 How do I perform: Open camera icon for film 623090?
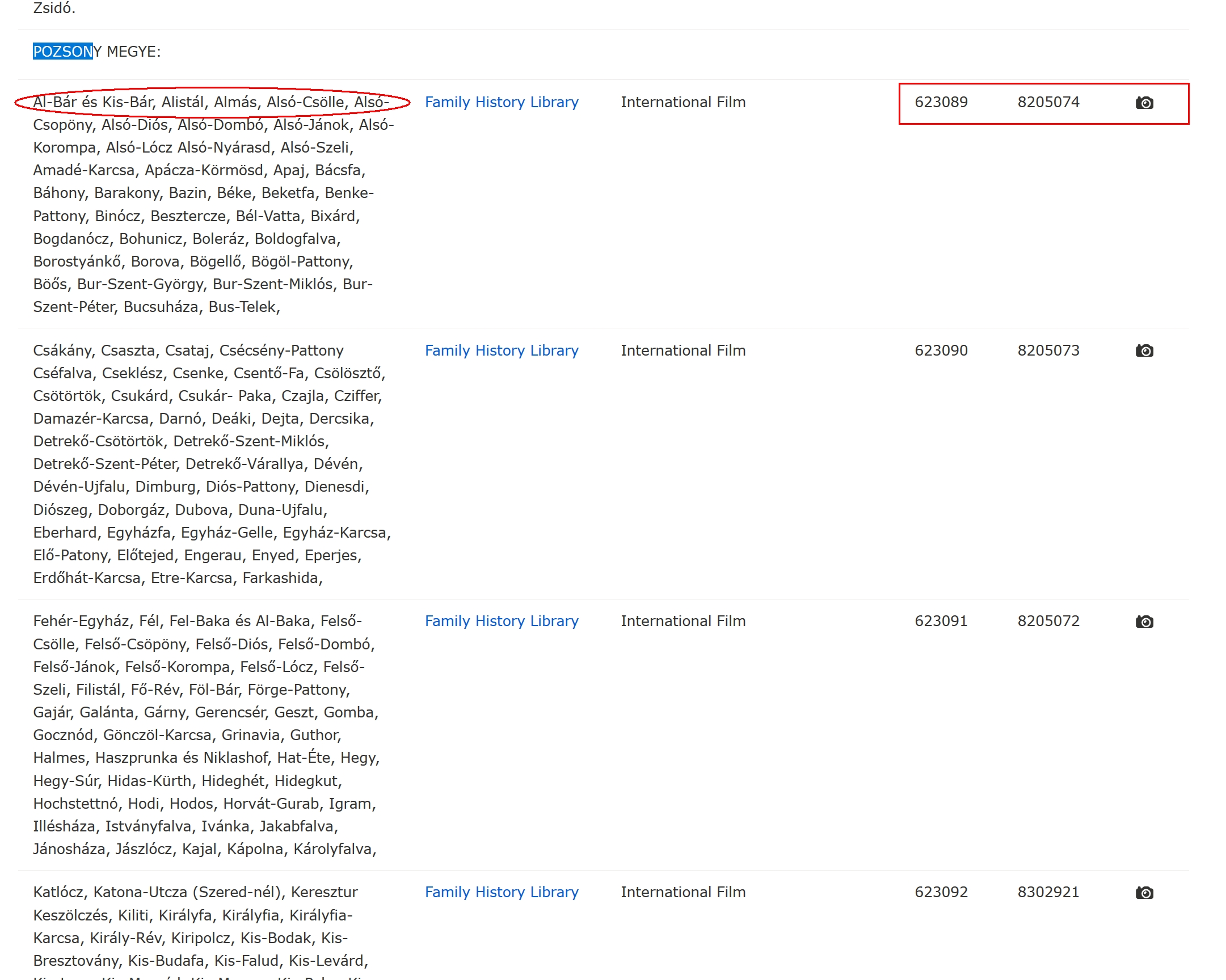click(1144, 350)
